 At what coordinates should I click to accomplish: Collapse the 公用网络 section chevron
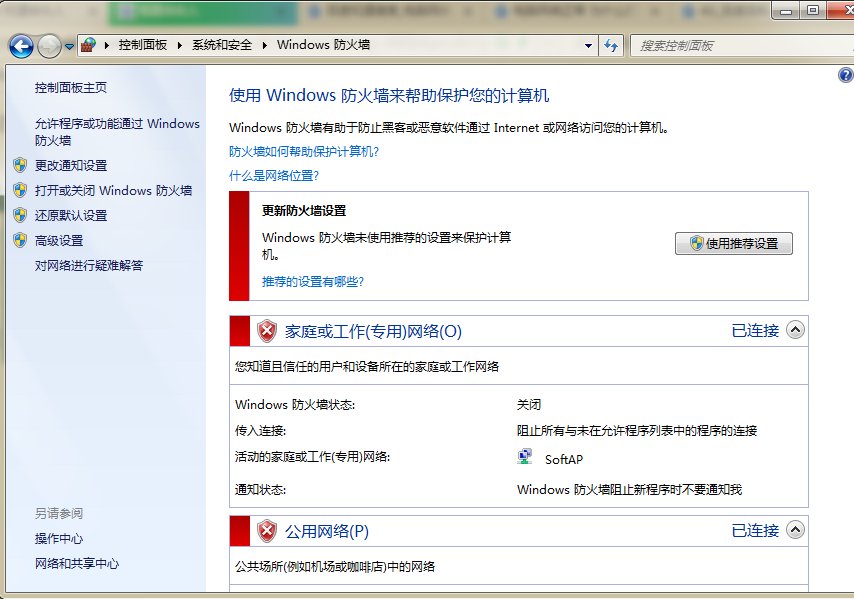796,530
